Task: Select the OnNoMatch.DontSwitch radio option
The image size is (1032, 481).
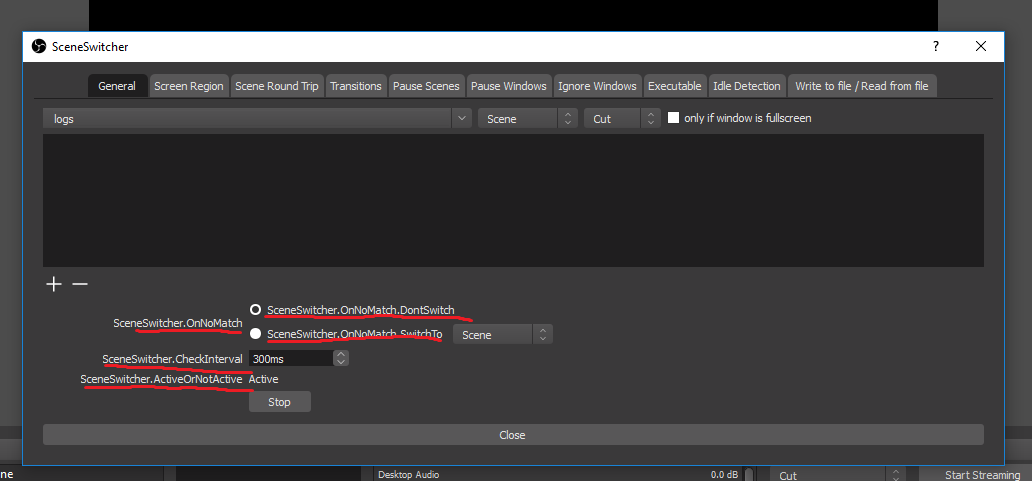Action: coord(255,309)
